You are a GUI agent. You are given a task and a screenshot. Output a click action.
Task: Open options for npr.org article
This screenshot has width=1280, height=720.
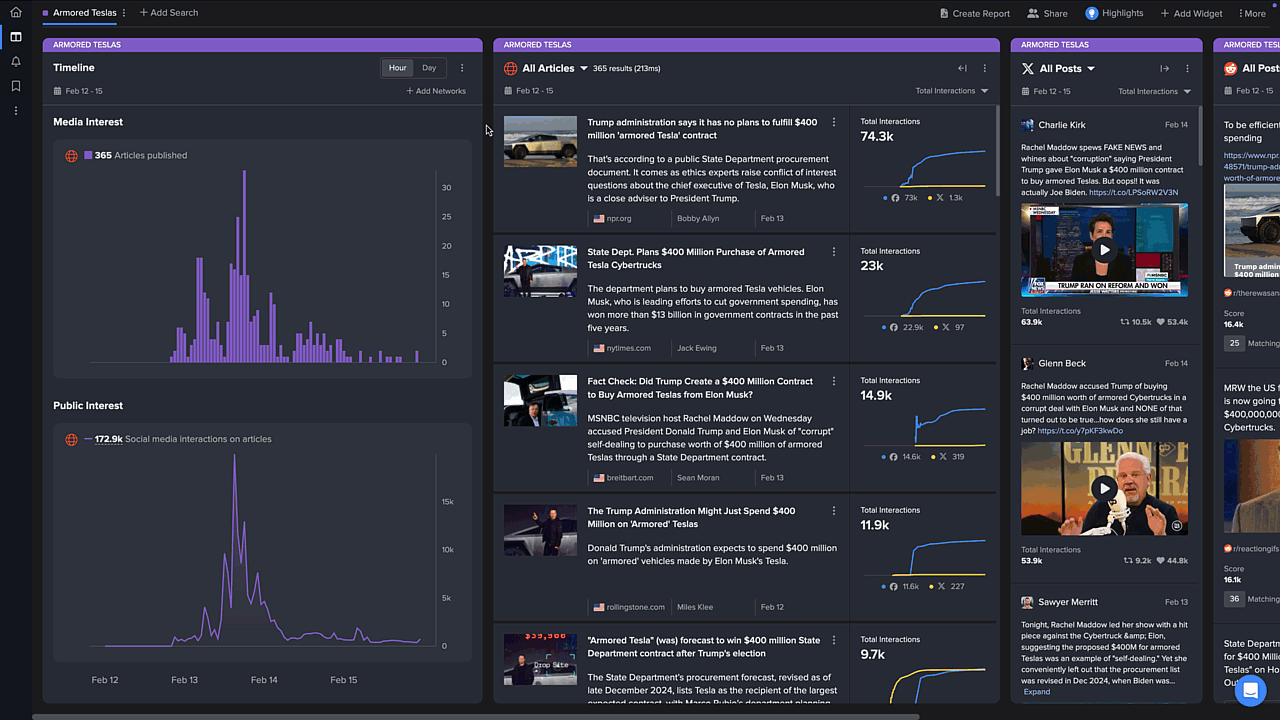[x=834, y=122]
